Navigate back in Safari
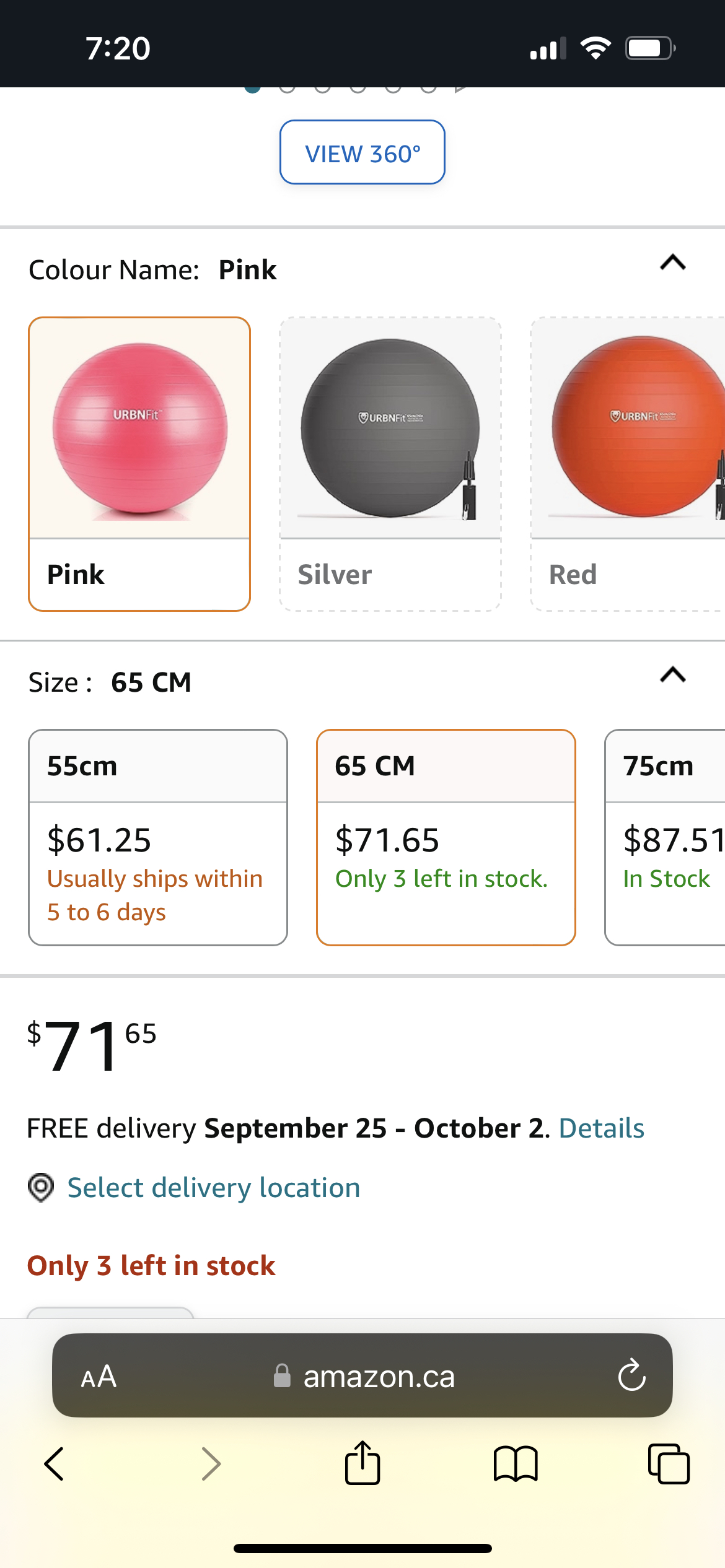The image size is (725, 1568). (54, 1464)
